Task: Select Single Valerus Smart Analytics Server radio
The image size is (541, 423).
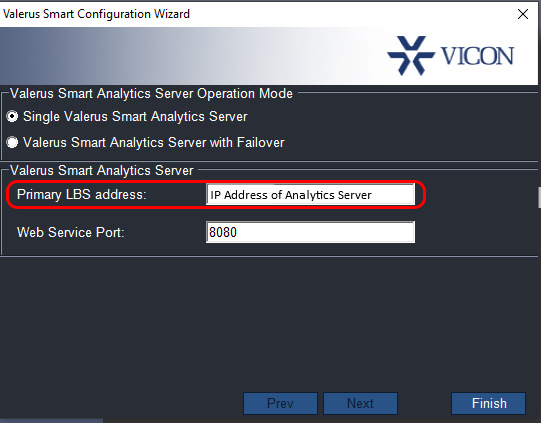Action: click(x=12, y=117)
